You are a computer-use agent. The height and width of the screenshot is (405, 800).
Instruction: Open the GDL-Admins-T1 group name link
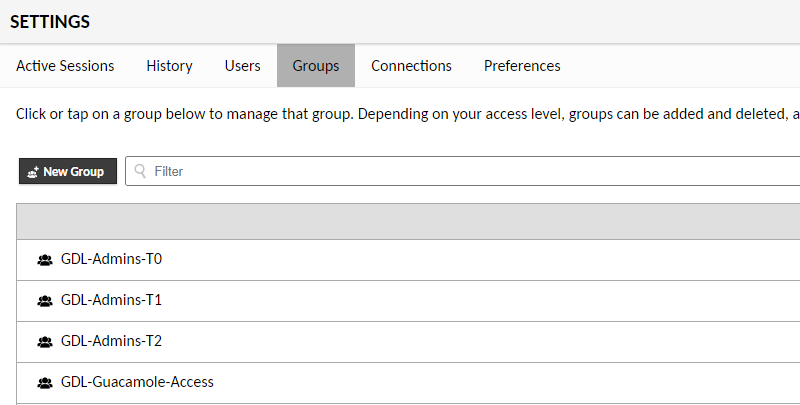[x=111, y=300]
